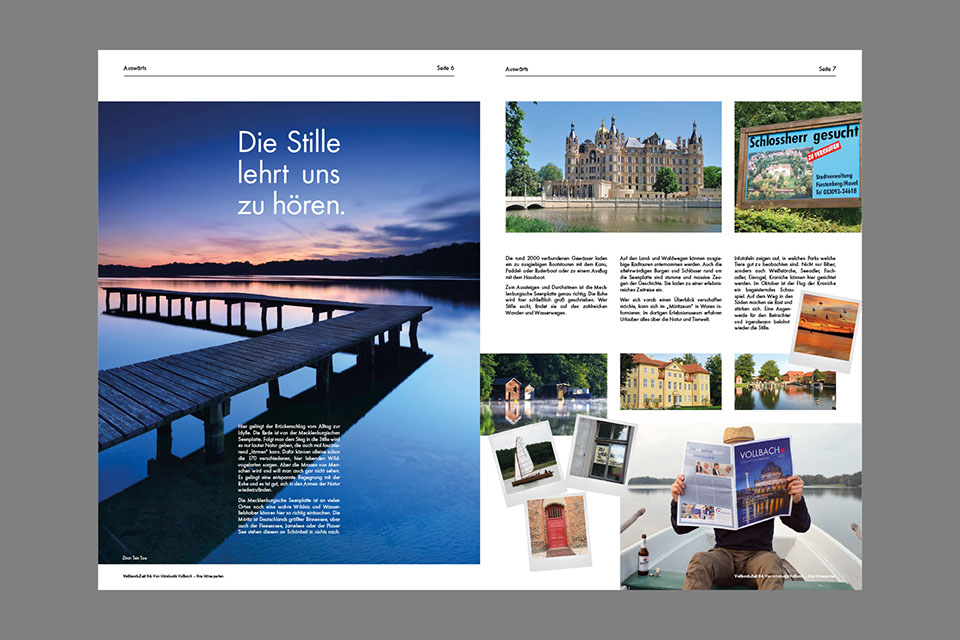Click the red door polaroid photo
960x640 pixels.
click(556, 527)
